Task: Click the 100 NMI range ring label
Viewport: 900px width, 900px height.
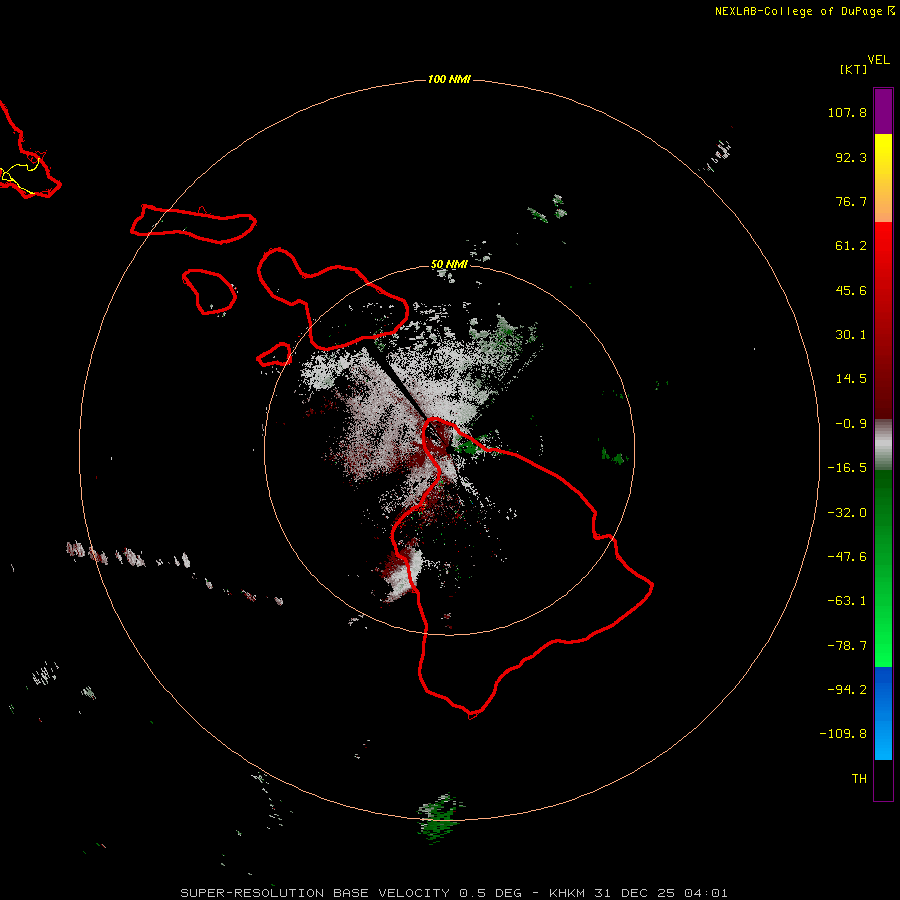Action: click(449, 79)
